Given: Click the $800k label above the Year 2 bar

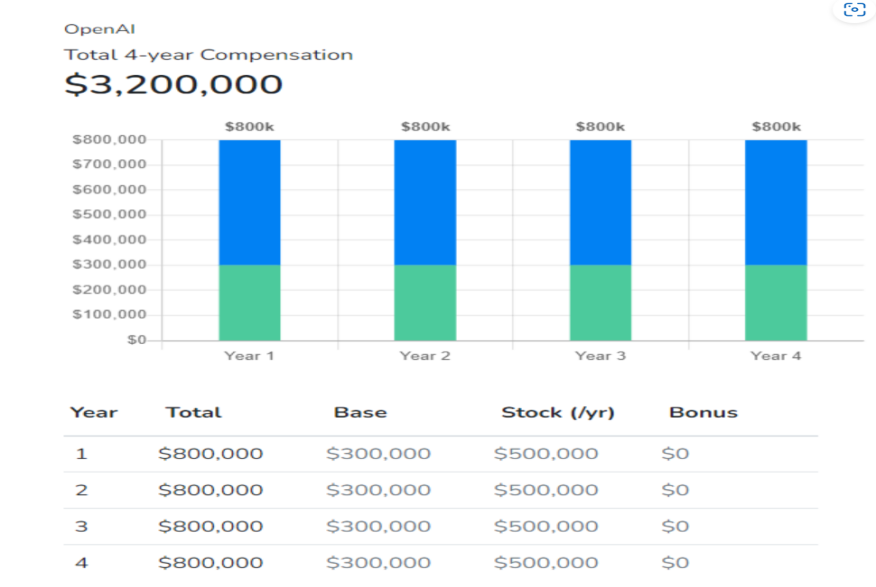Looking at the screenshot, I should (x=425, y=127).
